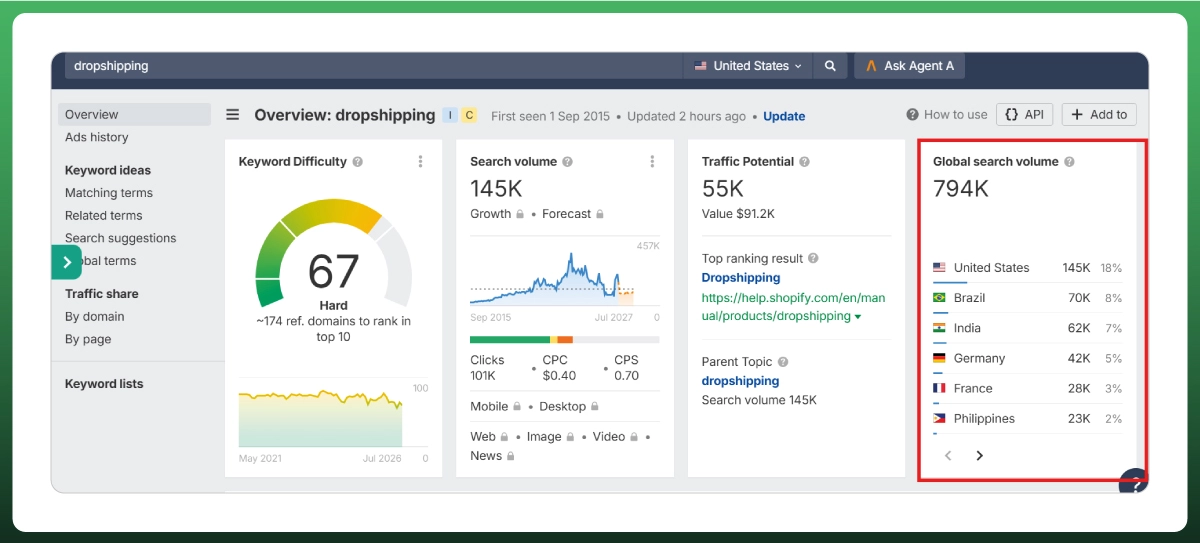
Task: Open the hamburger menu beside Overview title
Action: 232,115
